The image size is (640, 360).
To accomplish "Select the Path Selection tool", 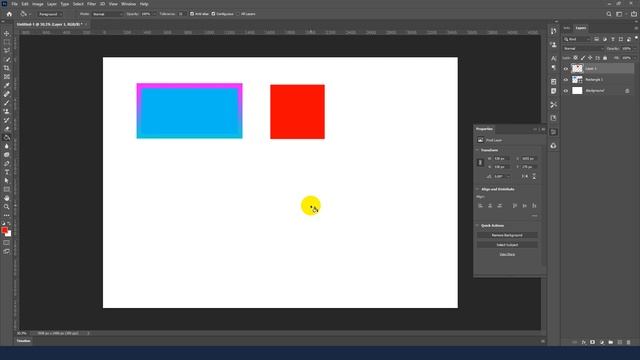I will pyautogui.click(x=7, y=180).
